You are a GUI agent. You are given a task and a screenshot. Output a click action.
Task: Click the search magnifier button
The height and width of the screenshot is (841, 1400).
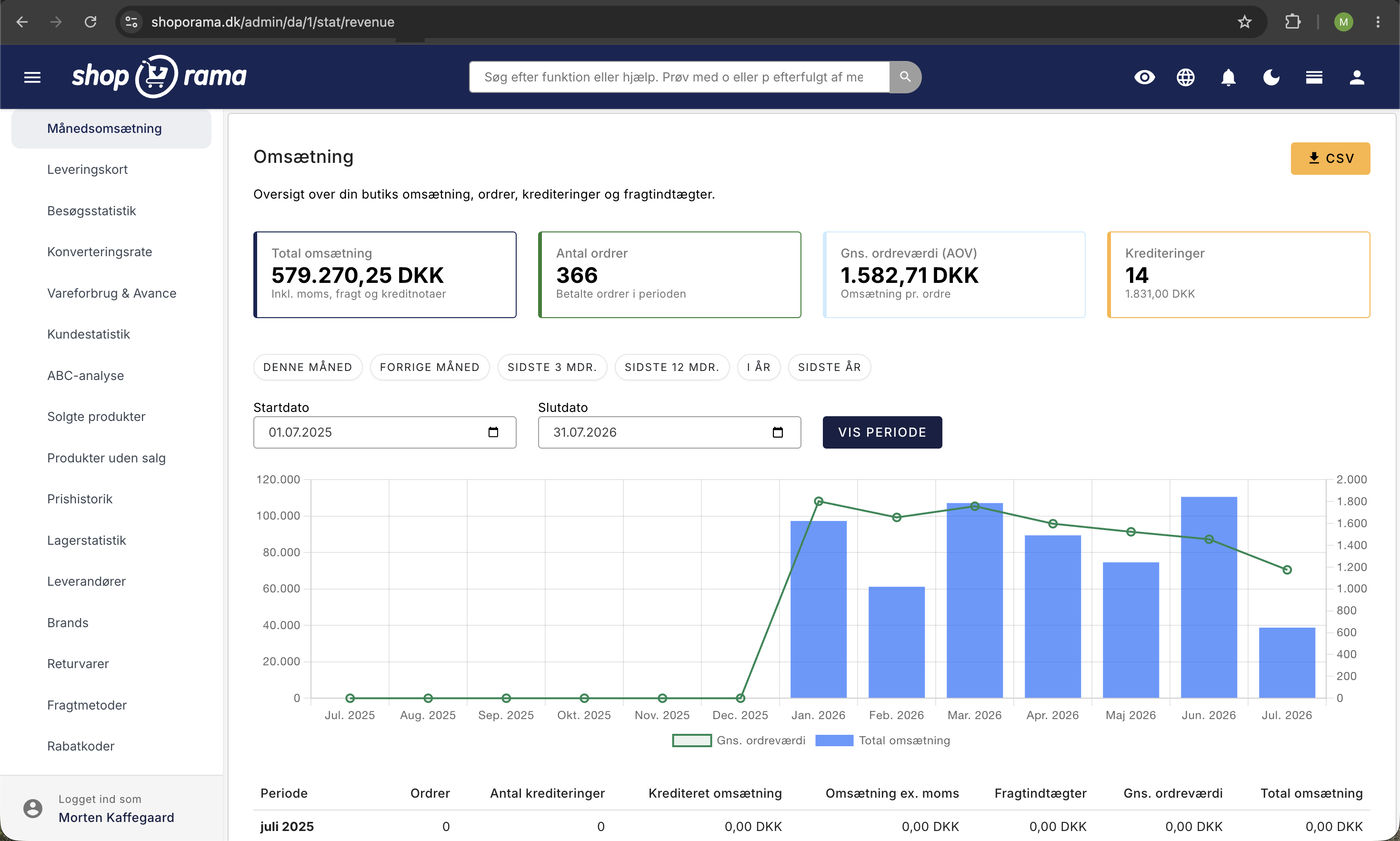coord(905,77)
